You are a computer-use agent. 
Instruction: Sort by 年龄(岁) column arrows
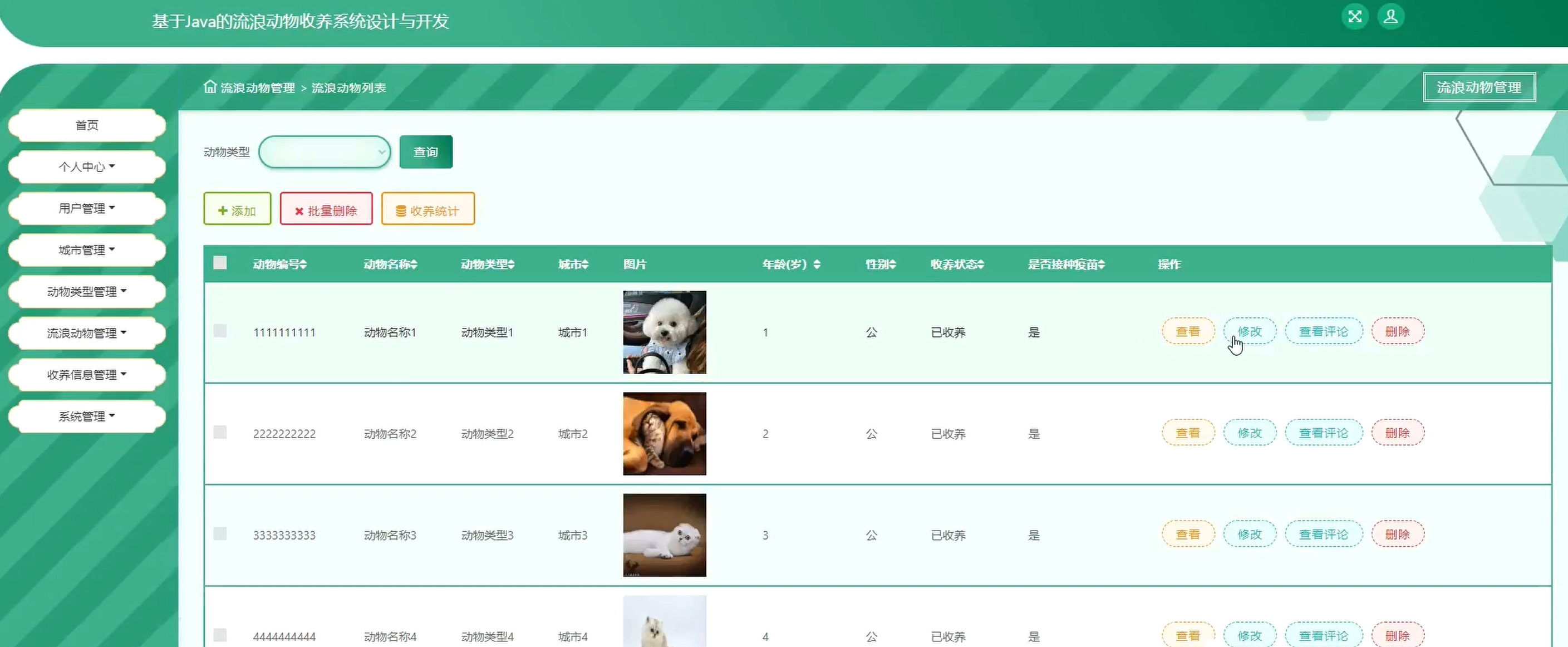(817, 264)
